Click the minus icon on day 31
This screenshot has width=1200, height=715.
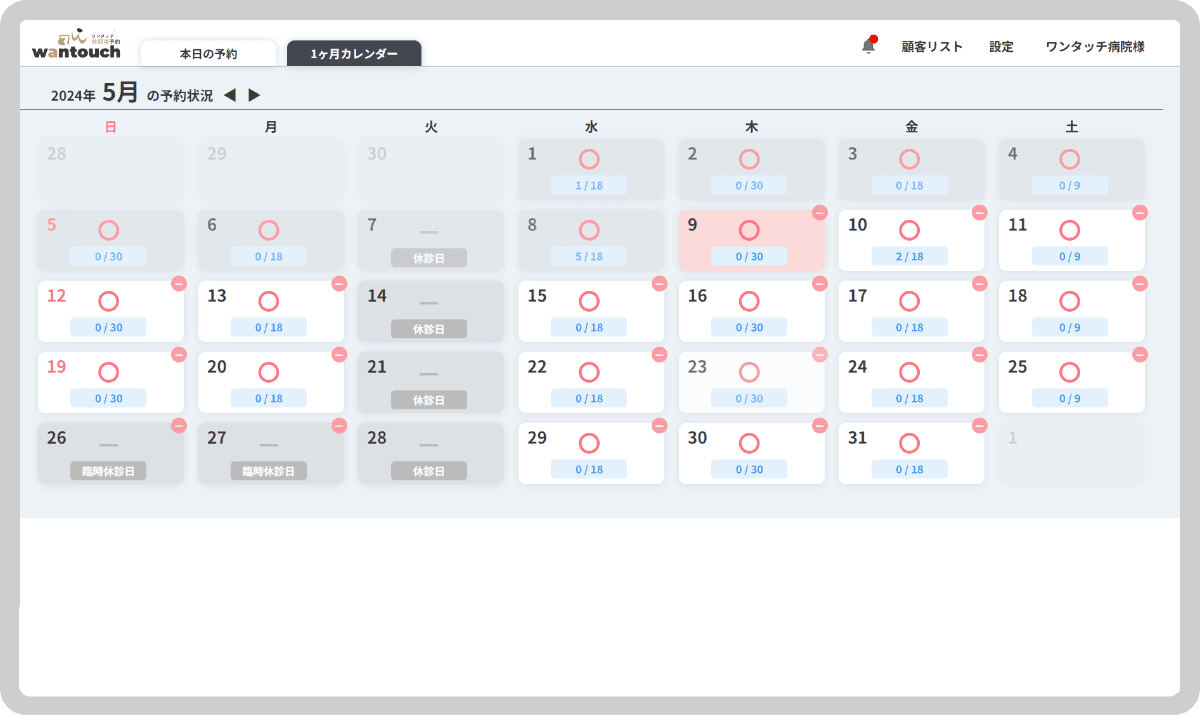(980, 425)
